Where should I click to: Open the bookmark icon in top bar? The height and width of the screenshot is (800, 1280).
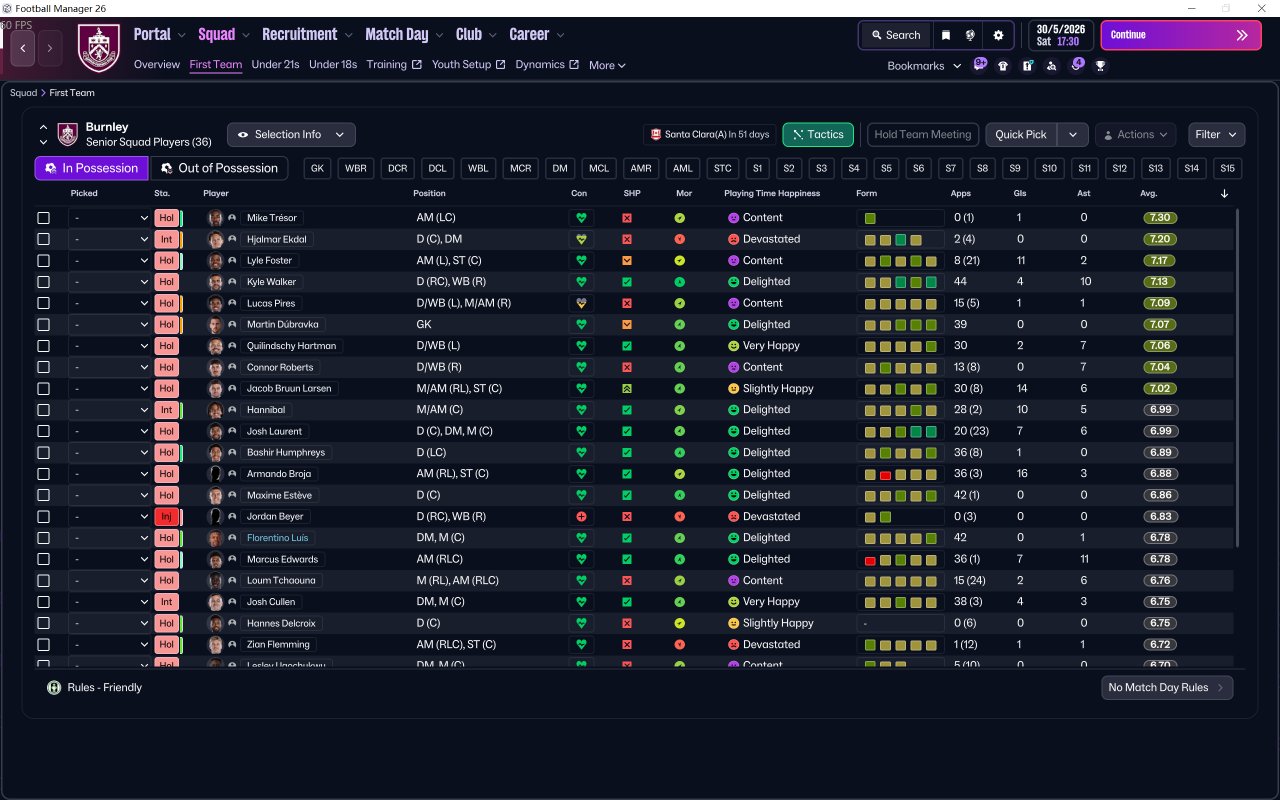pyautogui.click(x=946, y=35)
